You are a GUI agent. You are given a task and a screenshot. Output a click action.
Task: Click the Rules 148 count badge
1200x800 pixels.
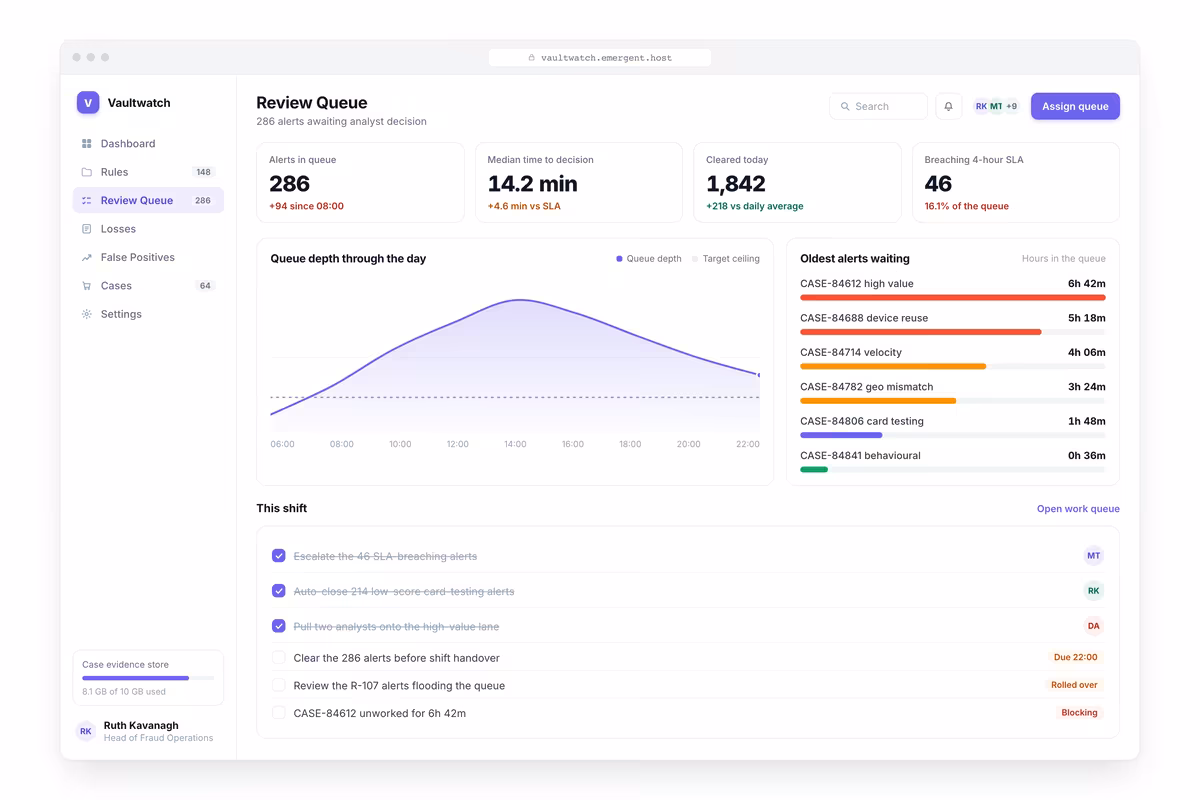[204, 172]
